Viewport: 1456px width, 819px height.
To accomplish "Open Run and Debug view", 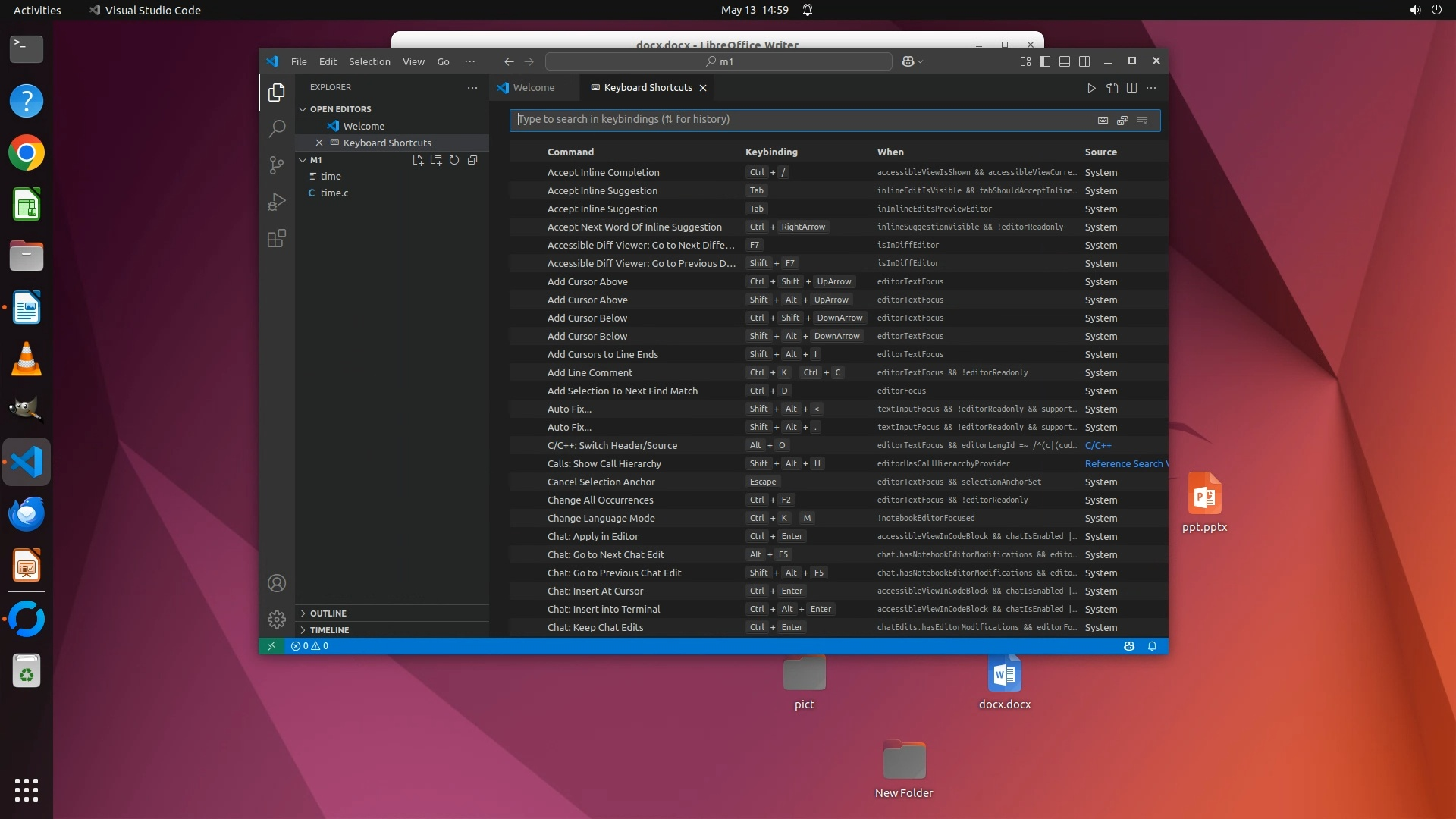I will click(277, 202).
